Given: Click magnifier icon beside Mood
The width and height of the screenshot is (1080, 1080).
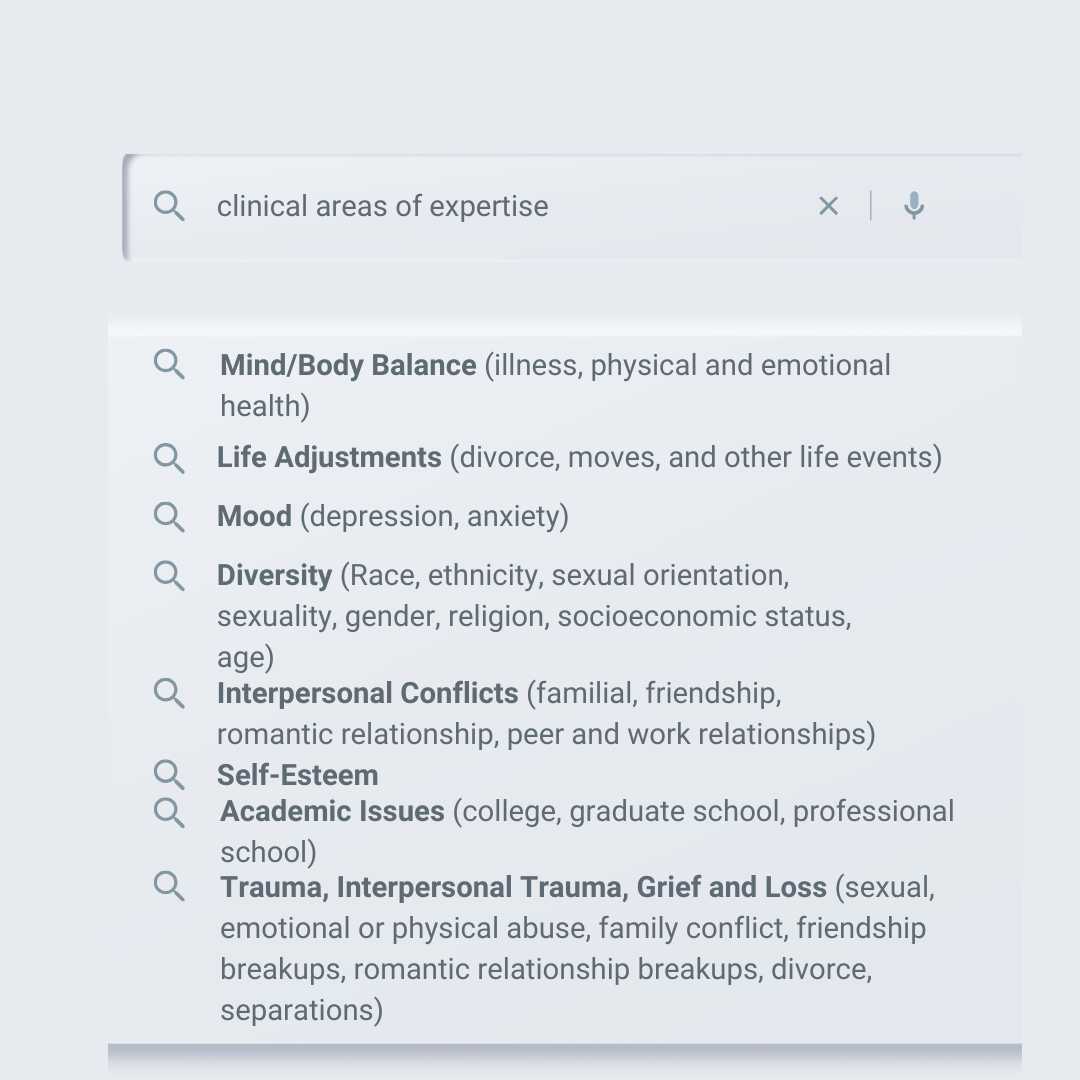Looking at the screenshot, I should pyautogui.click(x=169, y=517).
